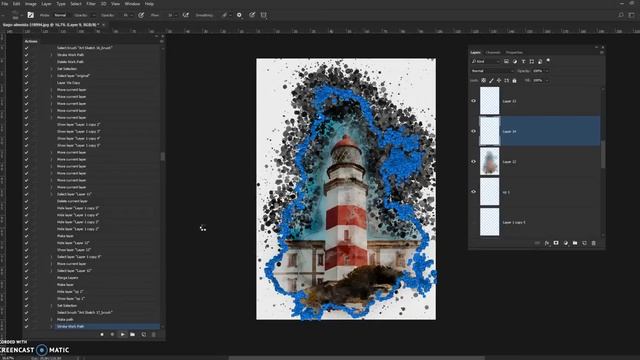Show the Layer 1 copy 5 layer
The image size is (640, 360).
(x=473, y=222)
